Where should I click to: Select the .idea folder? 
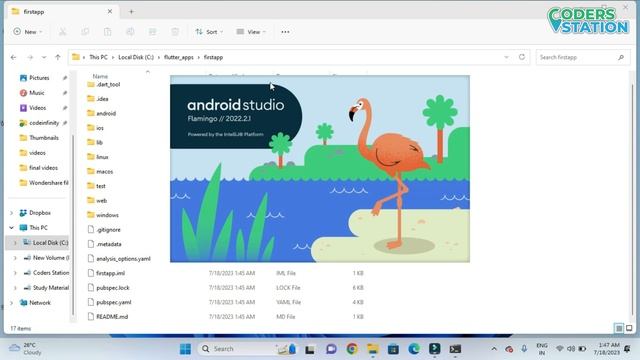[x=102, y=99]
